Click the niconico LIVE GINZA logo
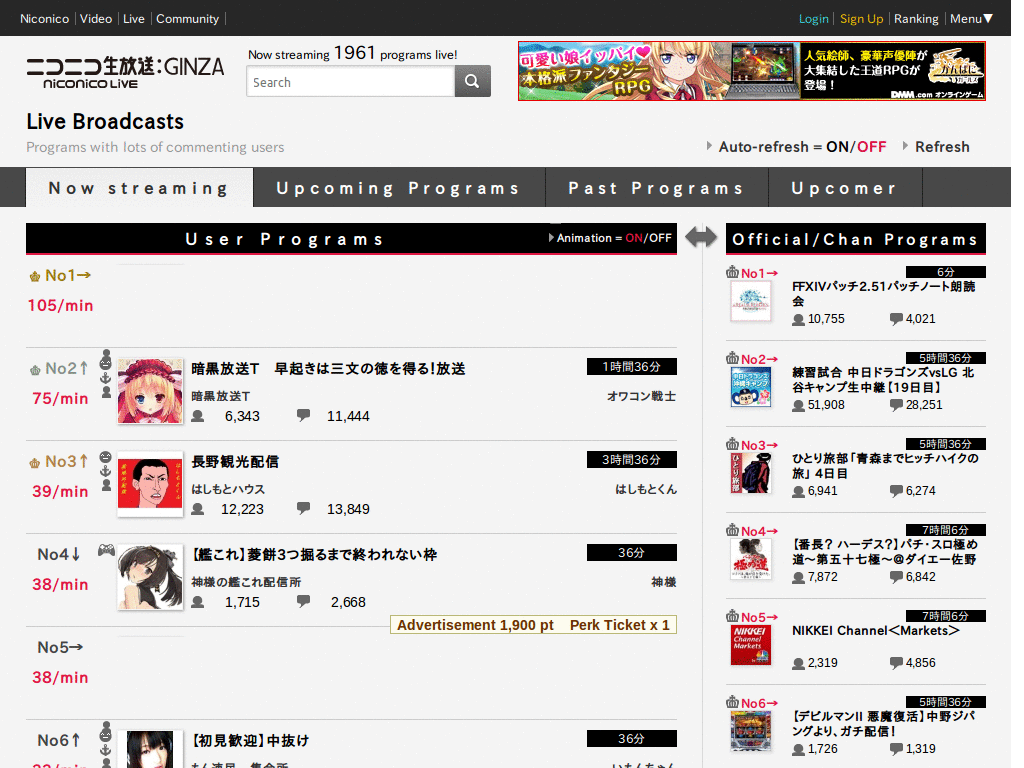 (125, 72)
